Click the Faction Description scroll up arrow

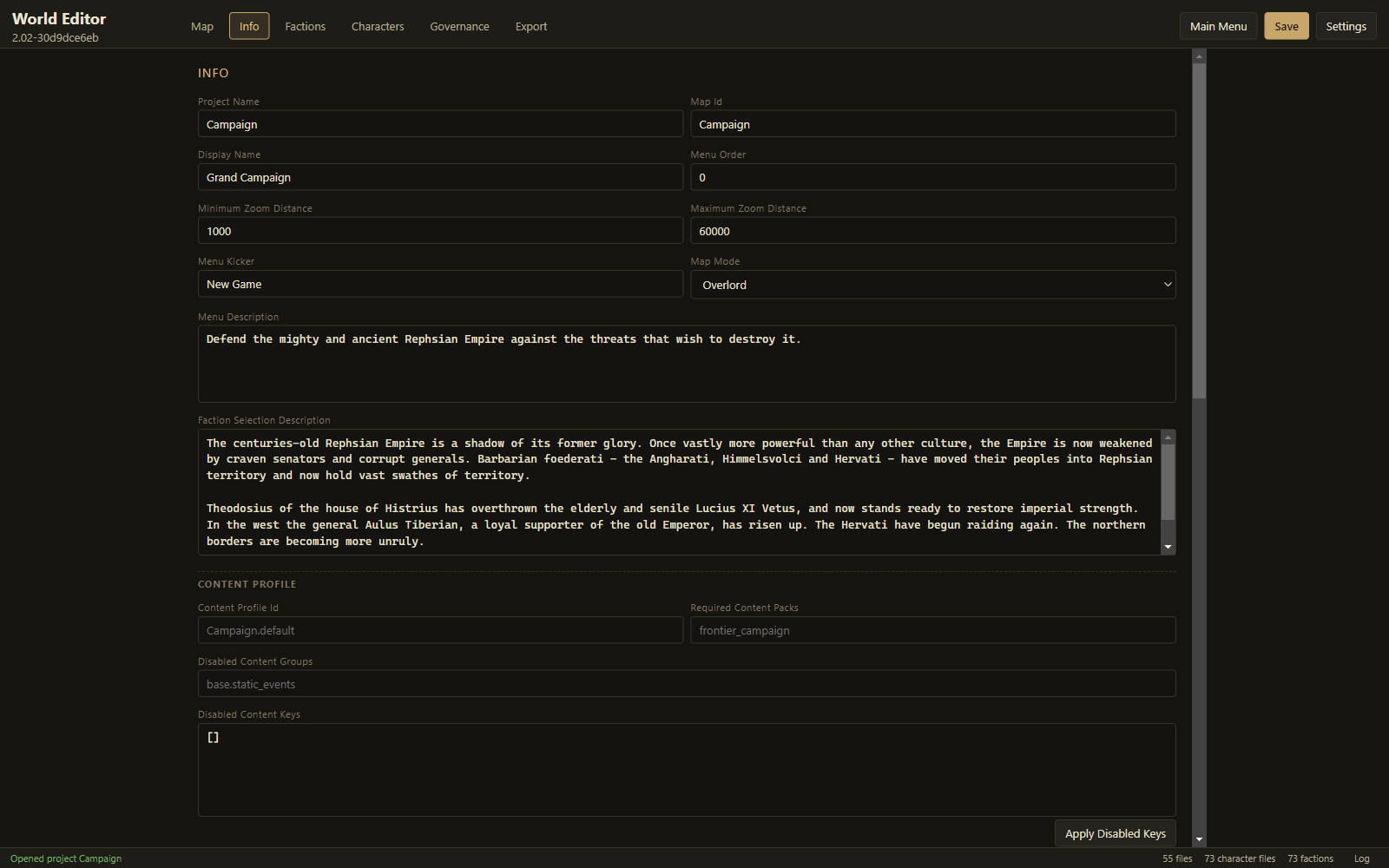pos(1168,437)
